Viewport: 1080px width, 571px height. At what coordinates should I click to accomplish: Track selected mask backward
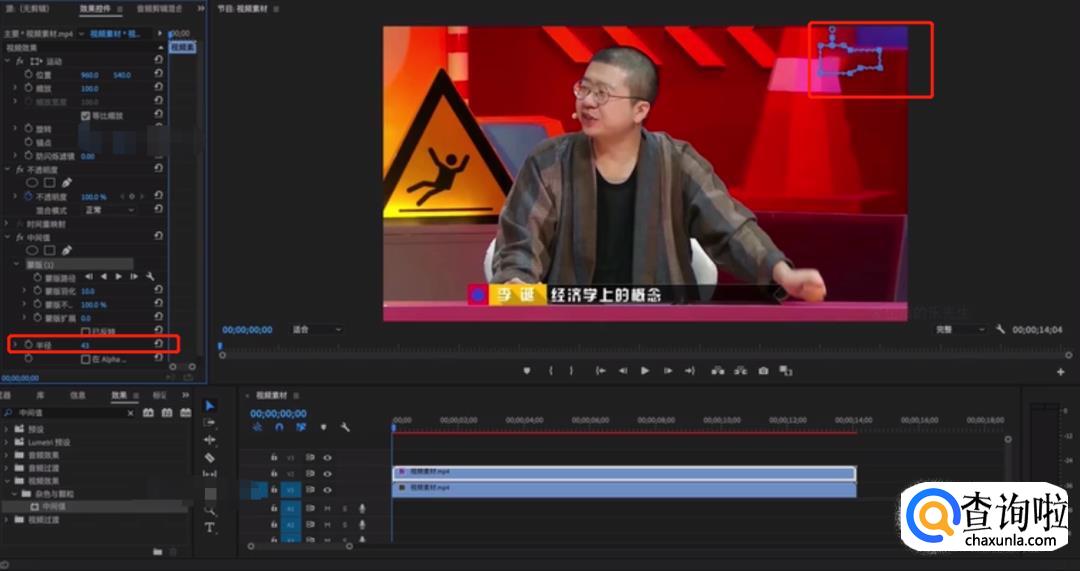point(103,277)
